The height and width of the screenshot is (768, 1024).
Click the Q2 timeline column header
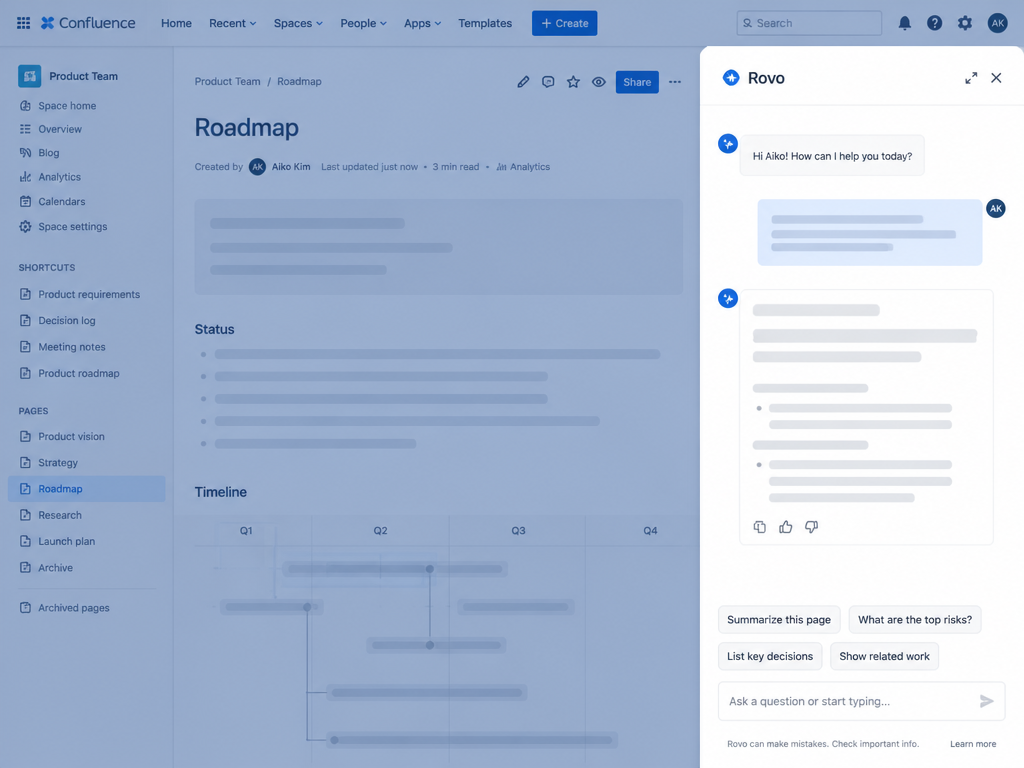[x=380, y=531]
